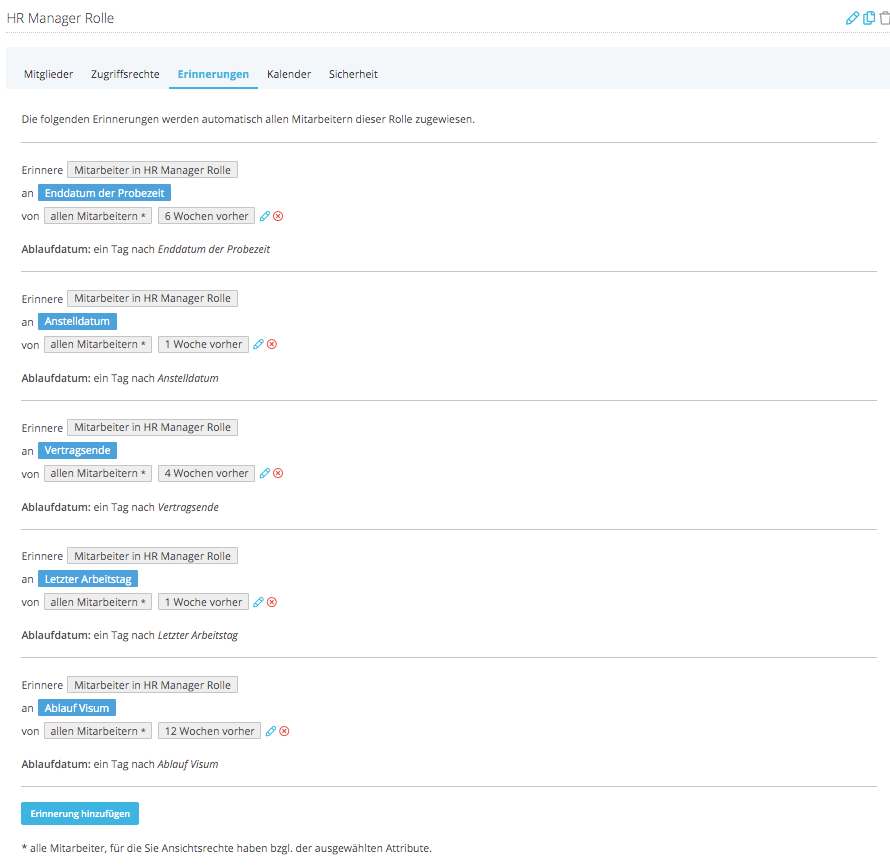Screen dimensions: 890x866
Task: Click the Erinnerung hinzufügen button
Action: (x=80, y=813)
